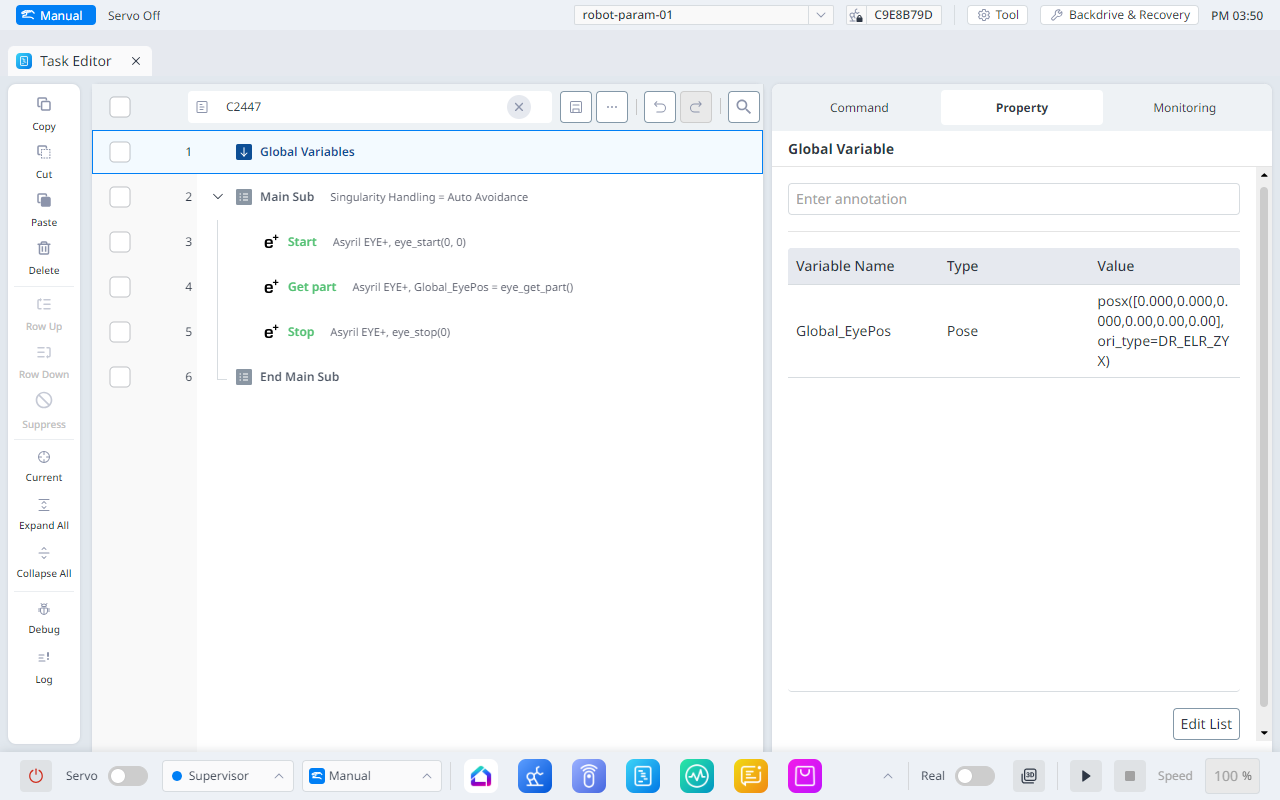Open the remote control module icon
The image size is (1280, 800).
pos(589,776)
